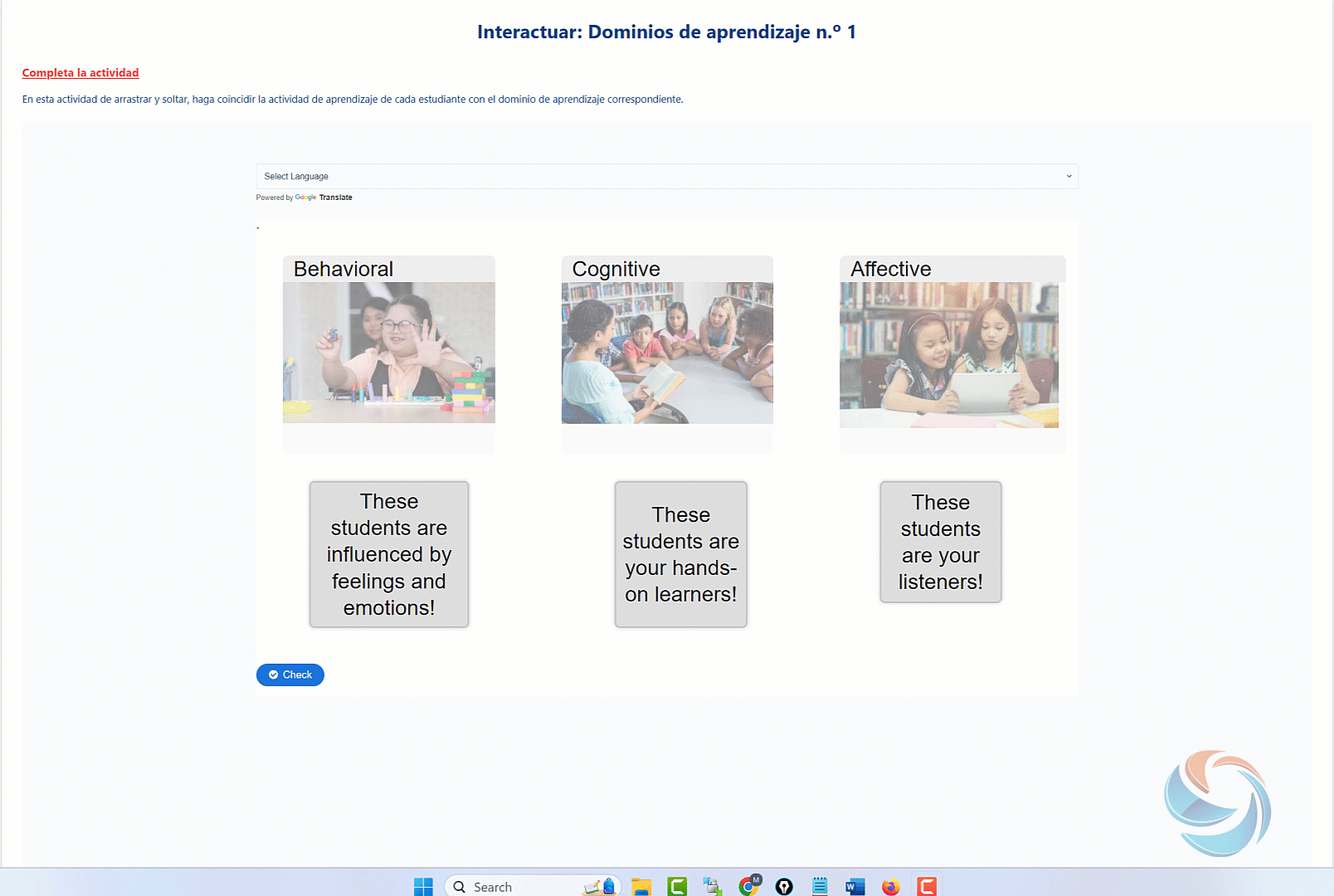Open the Notepad app from the taskbar
Screen dimensions: 1334x896
click(820, 886)
